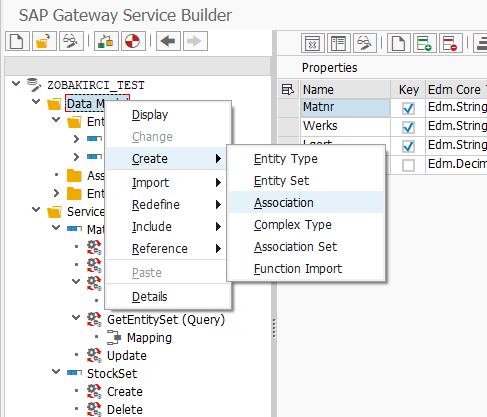Click the Edm Core Type column header
487x417 pixels.
[x=456, y=89]
